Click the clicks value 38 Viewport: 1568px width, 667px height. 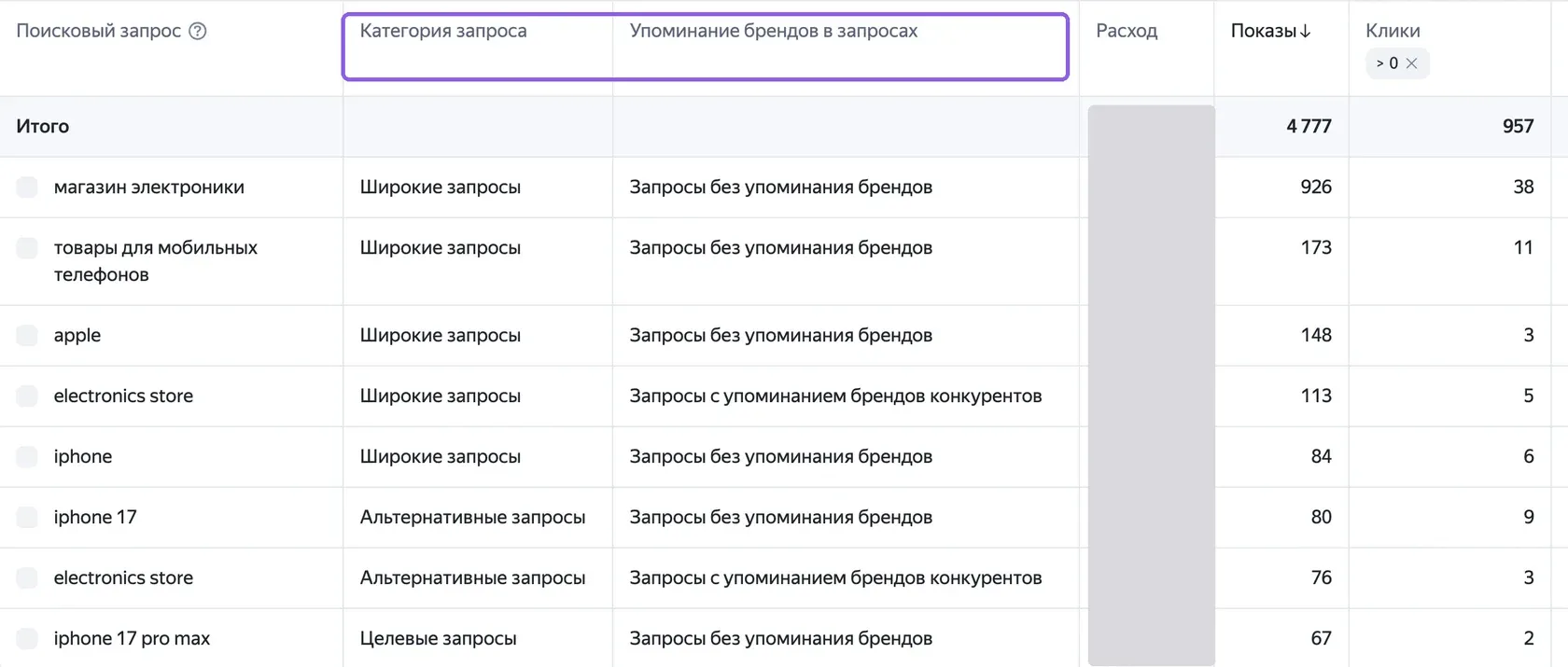tap(1523, 187)
